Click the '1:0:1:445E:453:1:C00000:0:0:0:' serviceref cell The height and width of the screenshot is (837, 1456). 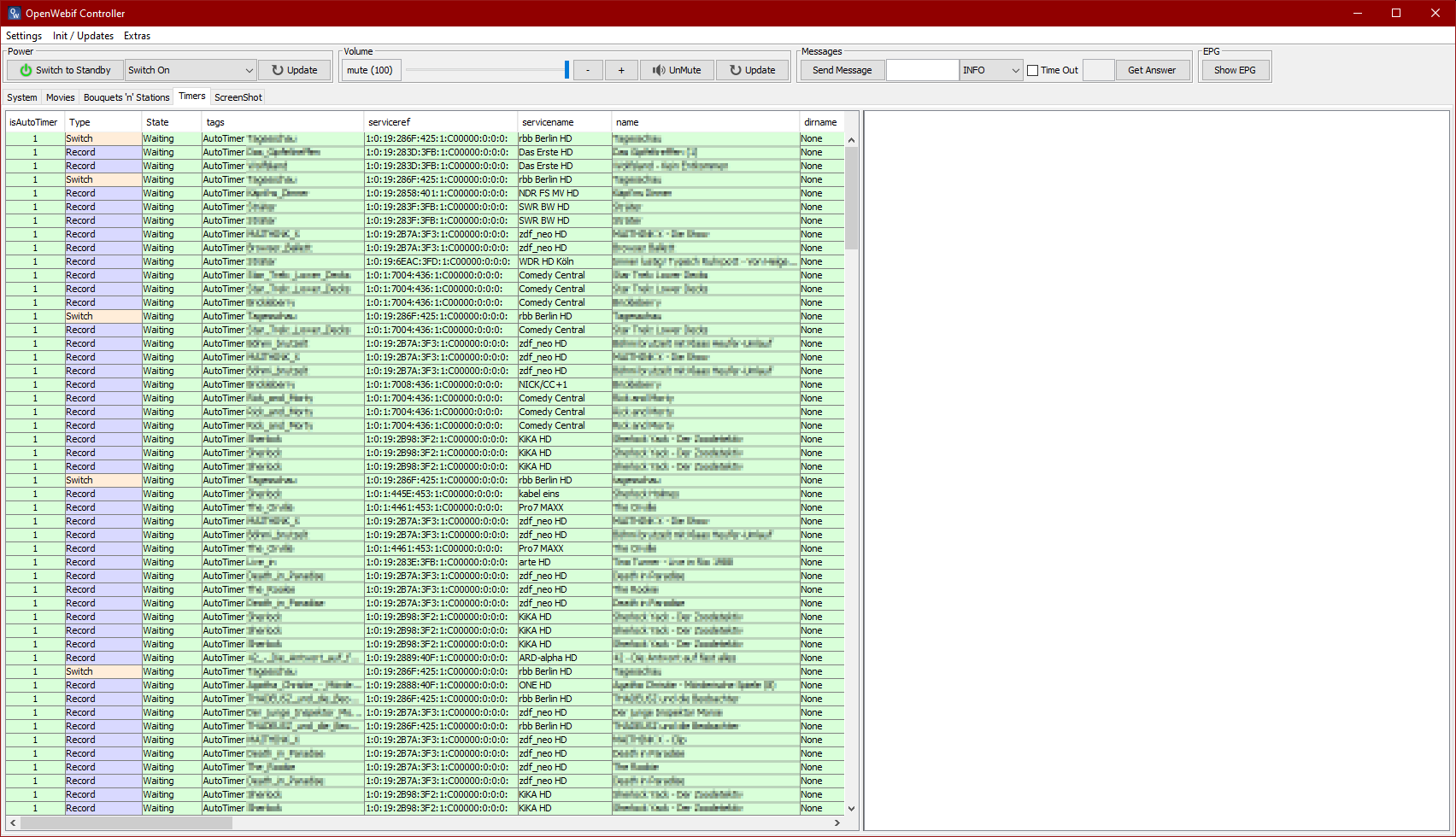(441, 494)
